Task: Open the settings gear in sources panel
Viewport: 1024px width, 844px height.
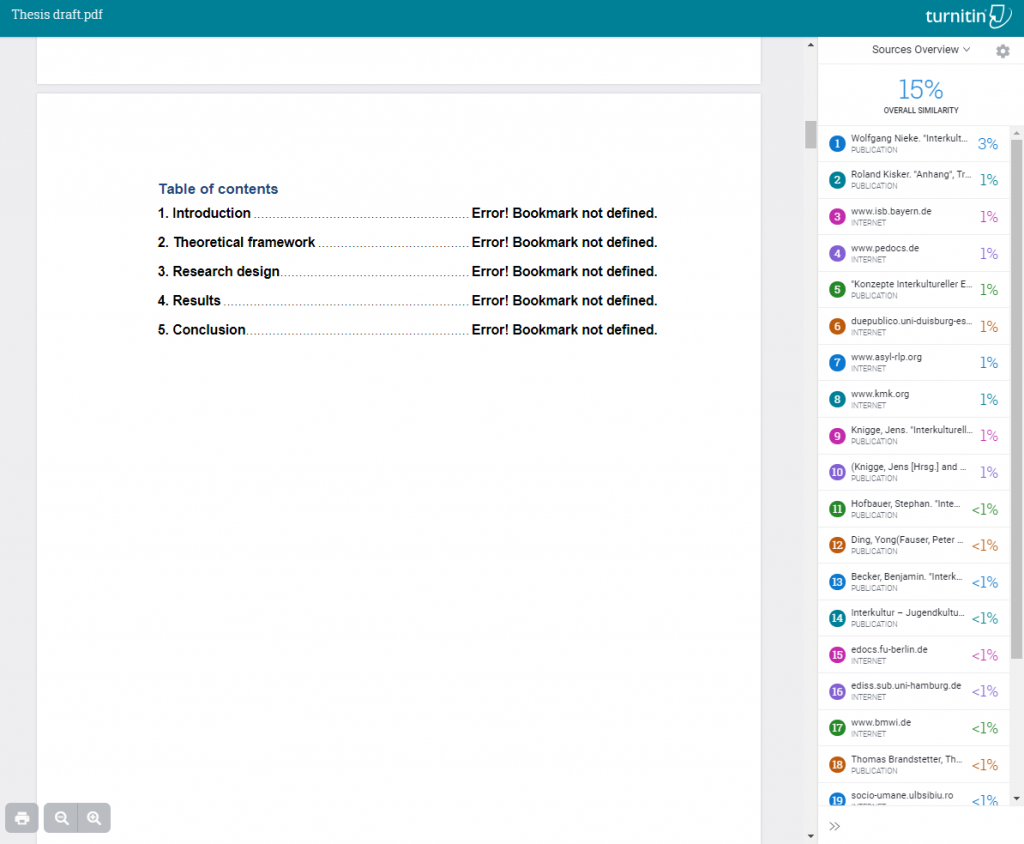Action: 1002,51
